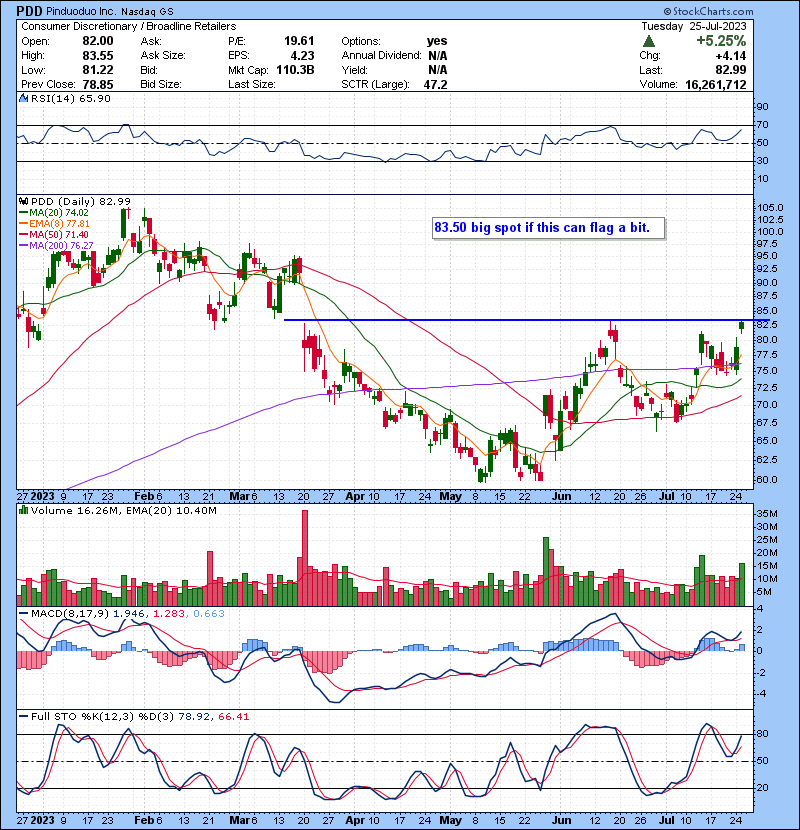The image size is (800, 830).
Task: Click the Pinduoduo Inc. company name
Action: pyautogui.click(x=81, y=12)
